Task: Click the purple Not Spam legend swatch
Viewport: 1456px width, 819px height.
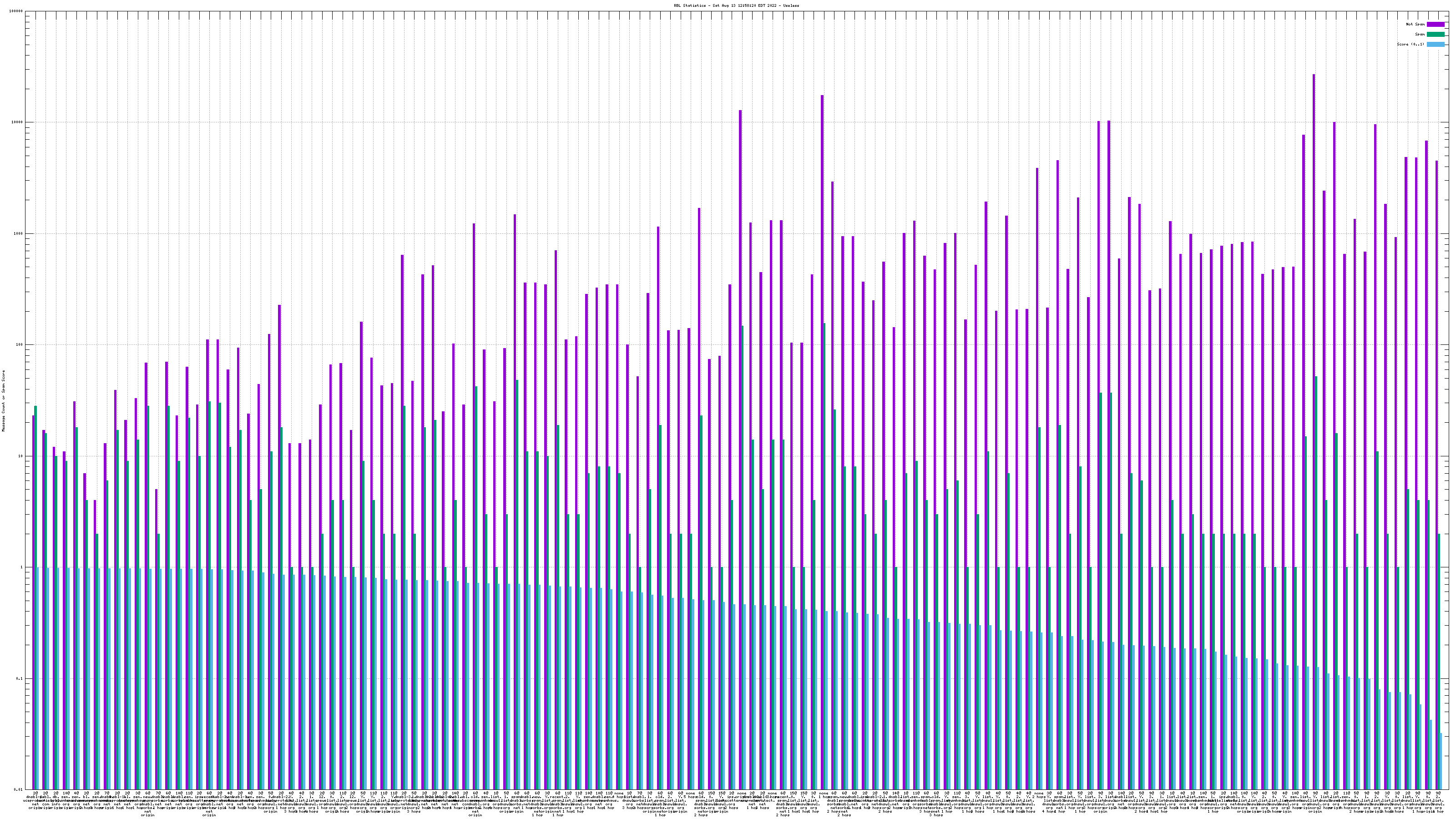Action: 1436,24
